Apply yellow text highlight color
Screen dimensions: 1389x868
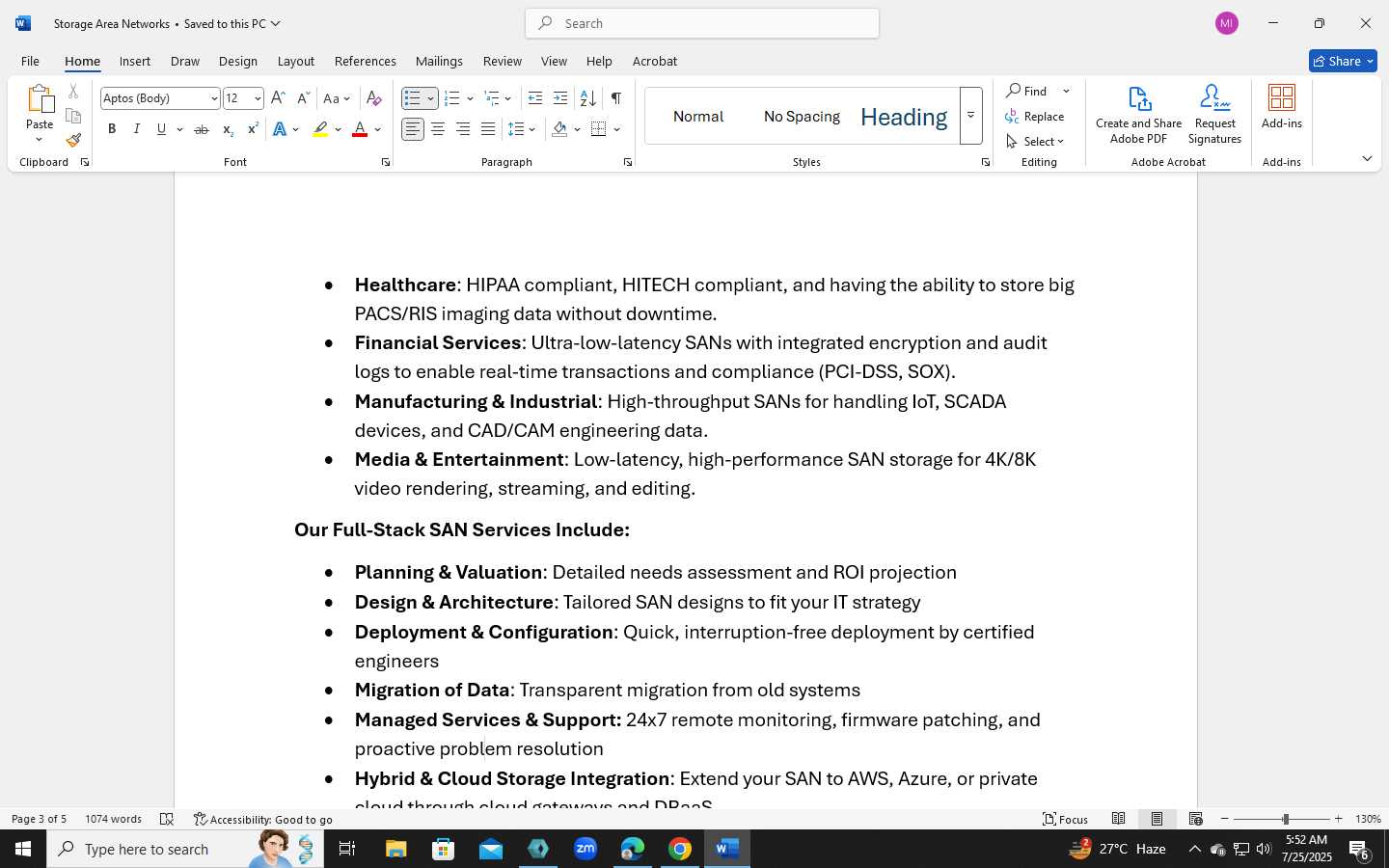point(320,129)
